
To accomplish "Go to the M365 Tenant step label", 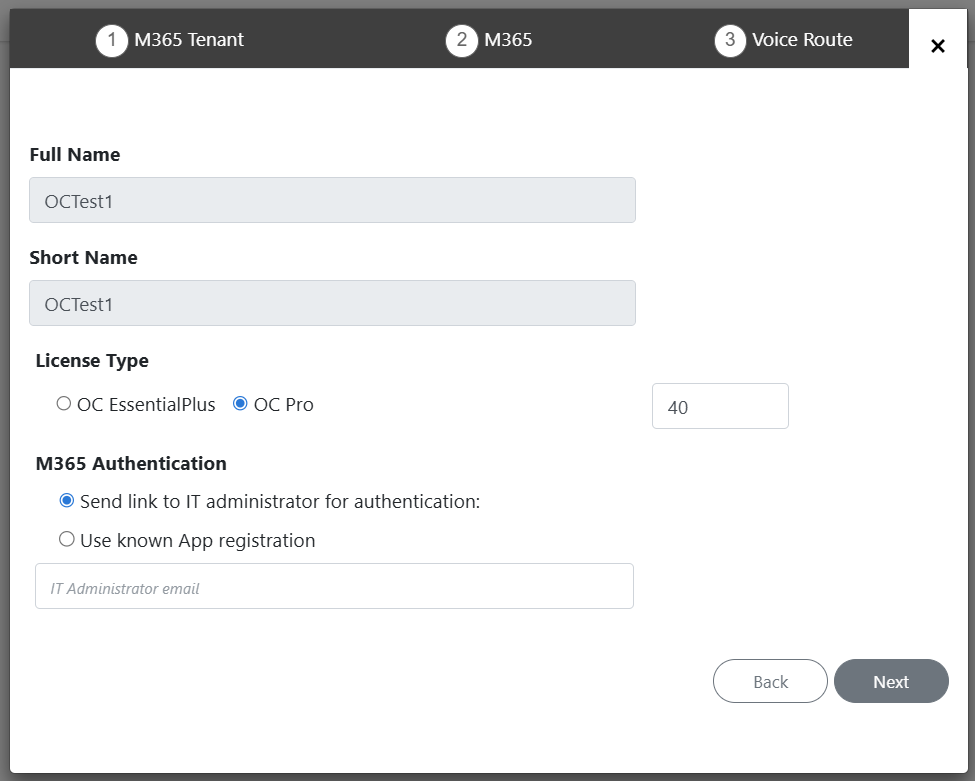I will click(189, 40).
